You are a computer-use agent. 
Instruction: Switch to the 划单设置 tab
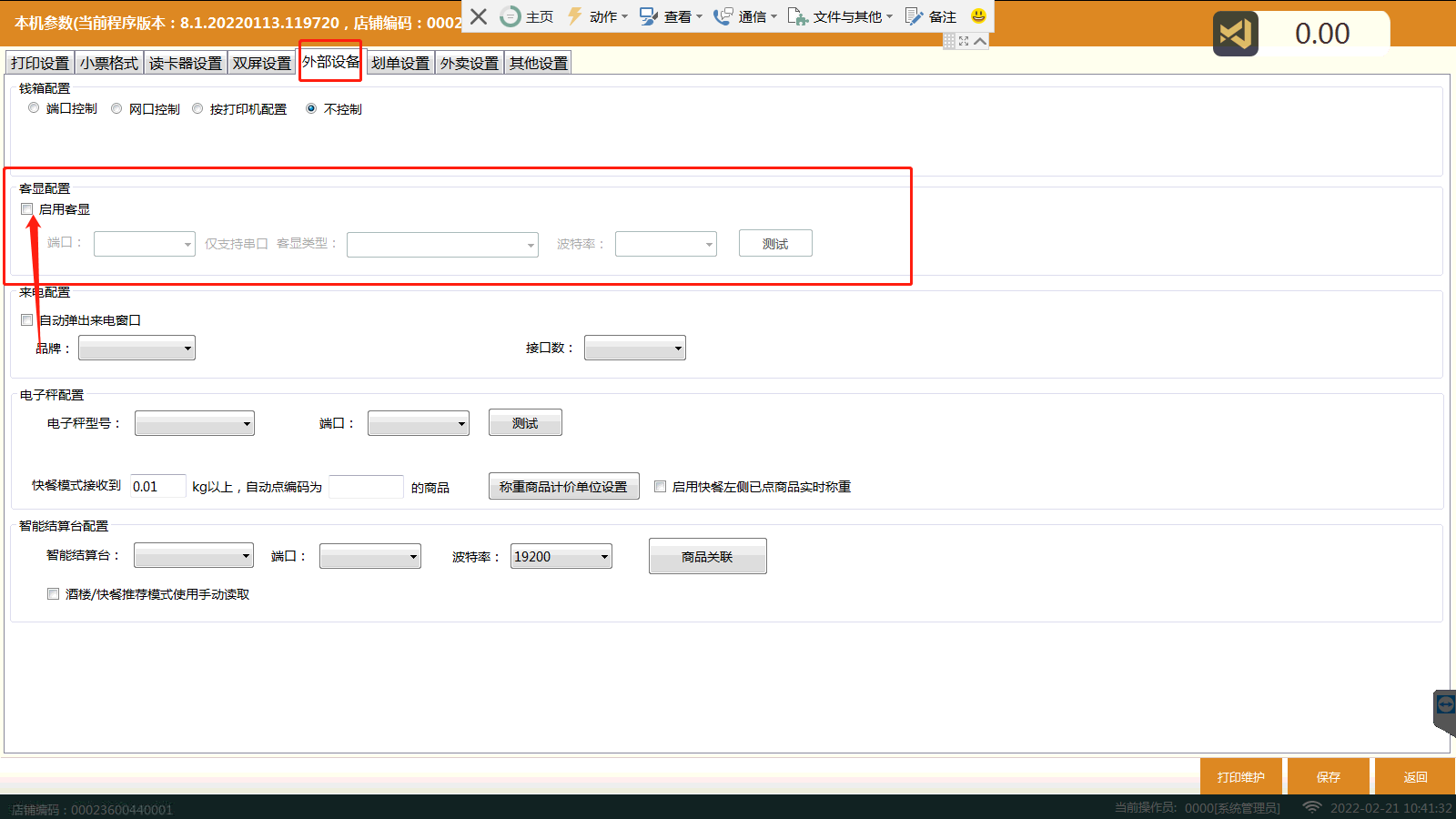point(400,63)
